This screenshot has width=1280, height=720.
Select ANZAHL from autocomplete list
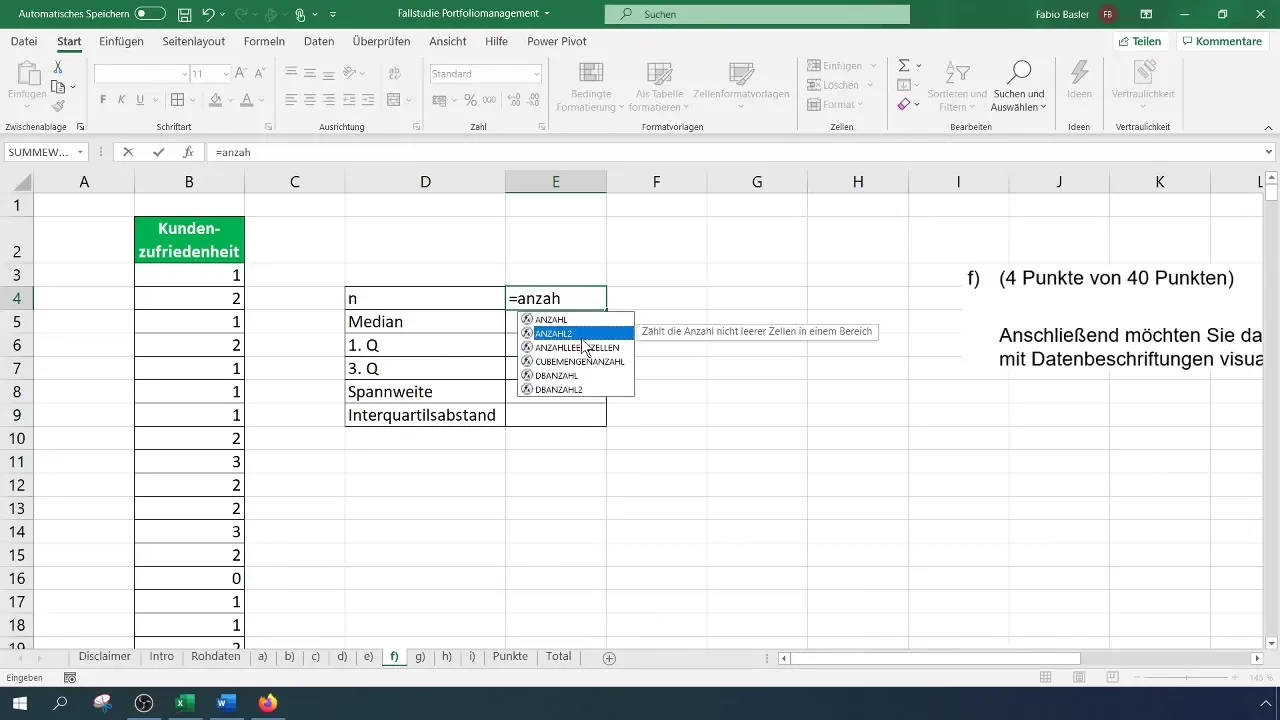(x=576, y=319)
